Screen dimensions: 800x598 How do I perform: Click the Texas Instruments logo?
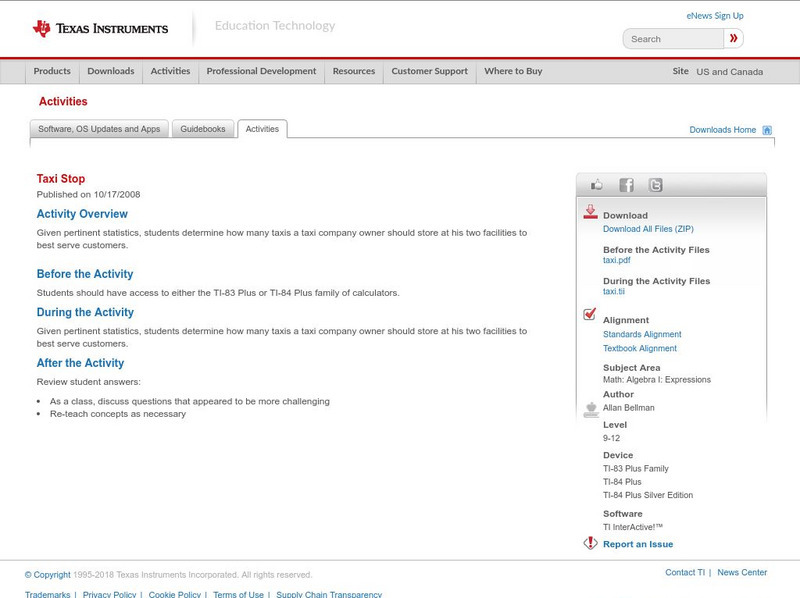[100, 28]
